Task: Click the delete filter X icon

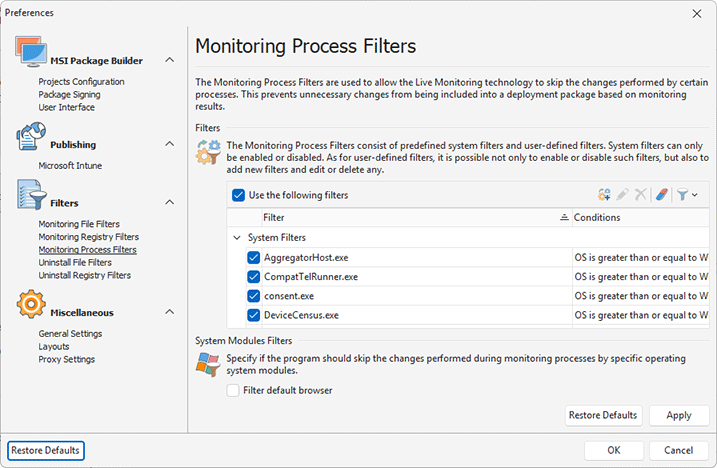Action: point(640,195)
